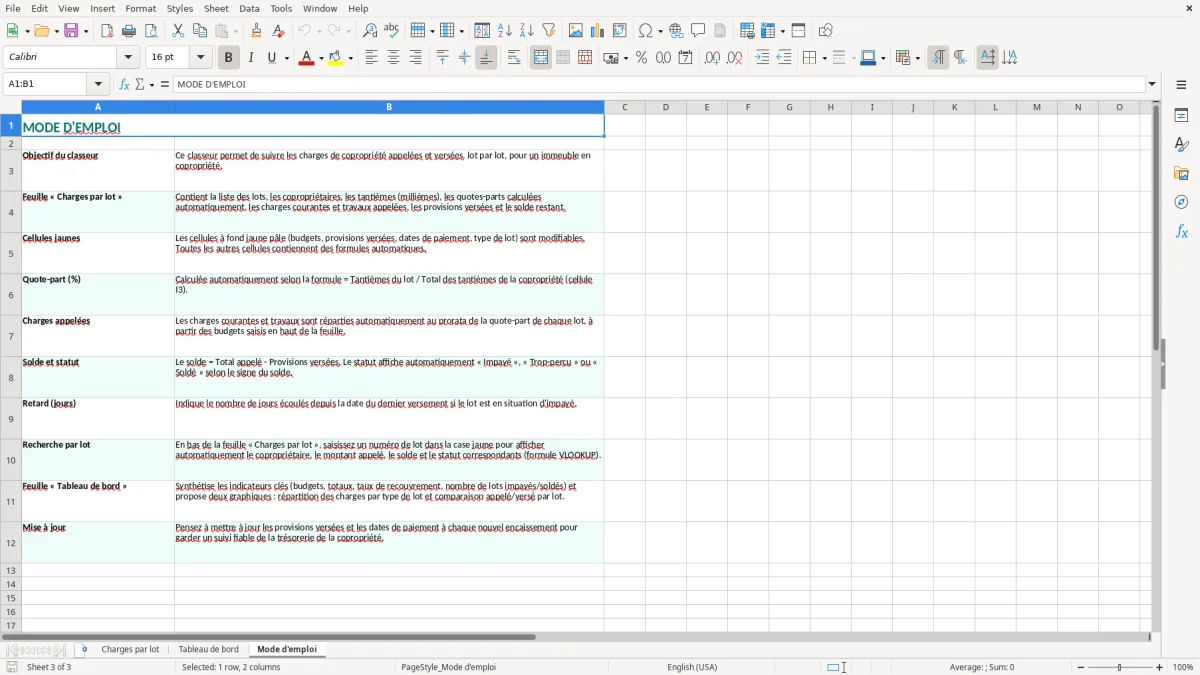Select column C header
Image resolution: width=1200 pixels, height=675 pixels.
[625, 107]
